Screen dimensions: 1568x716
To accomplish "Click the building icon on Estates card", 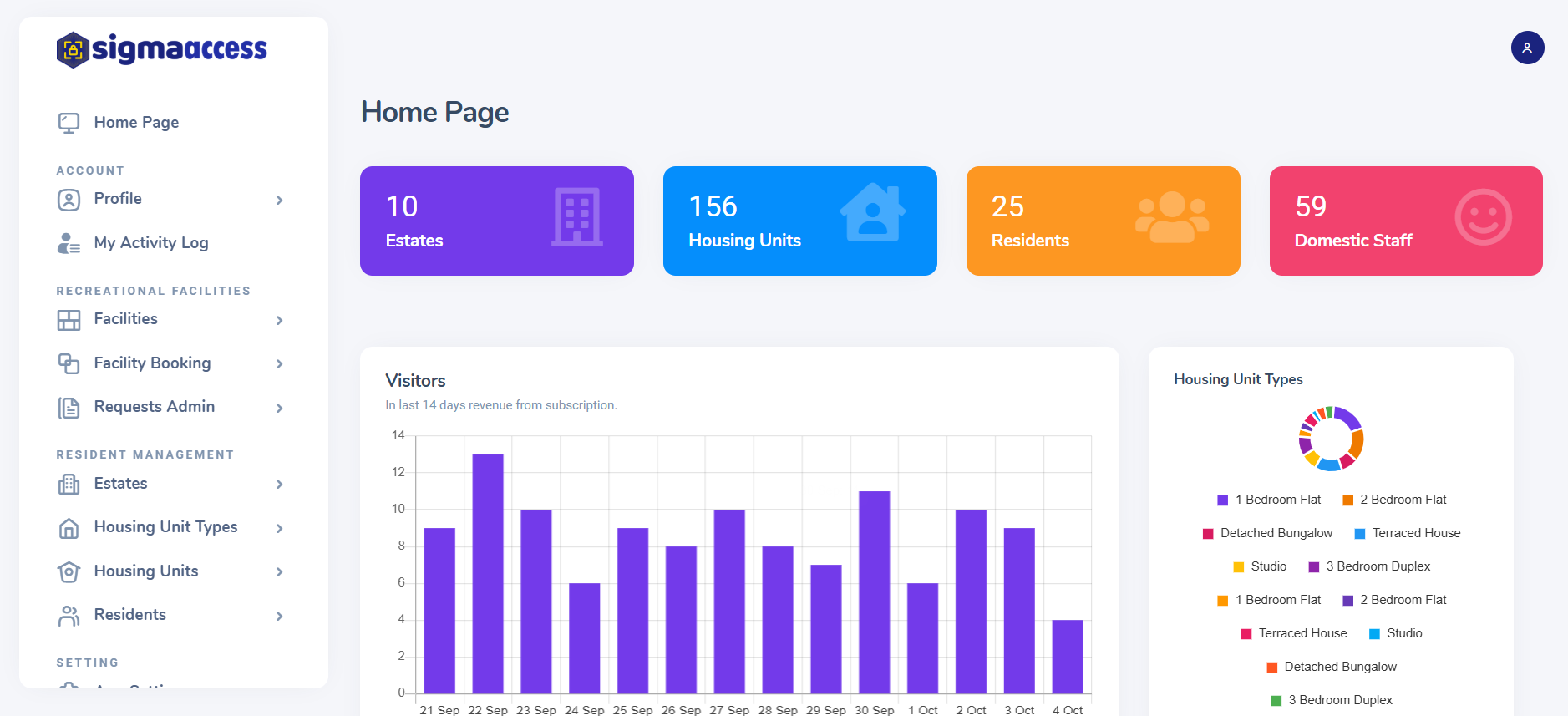I will coord(577,217).
